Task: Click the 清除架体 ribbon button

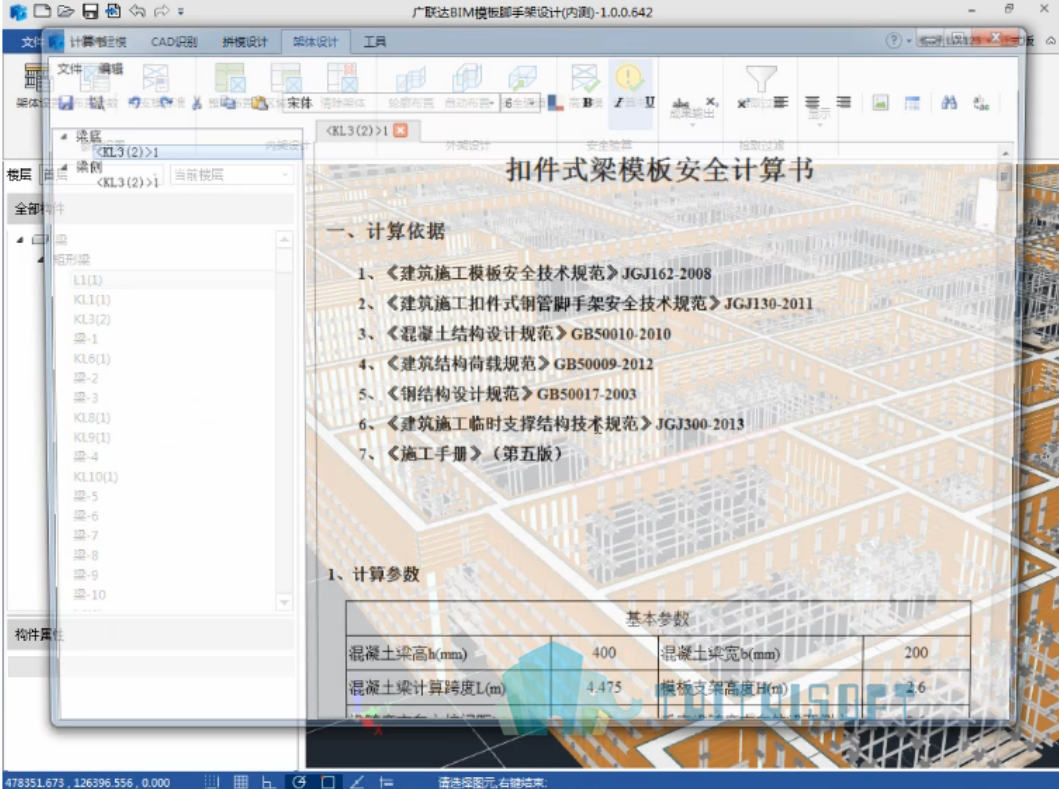Action: pyautogui.click(x=342, y=85)
